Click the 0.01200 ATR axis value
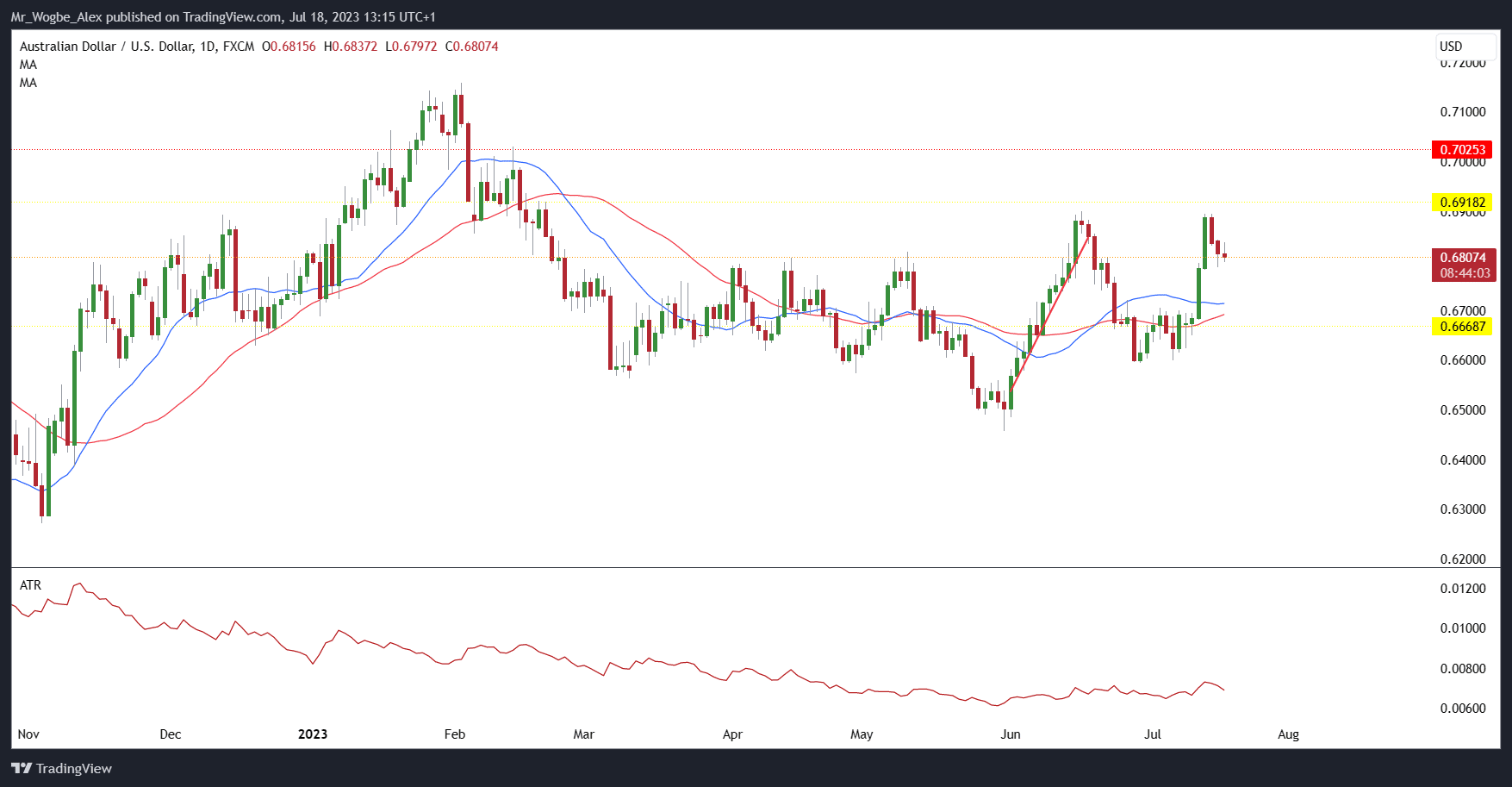This screenshot has height=787, width=1512. tap(1463, 589)
